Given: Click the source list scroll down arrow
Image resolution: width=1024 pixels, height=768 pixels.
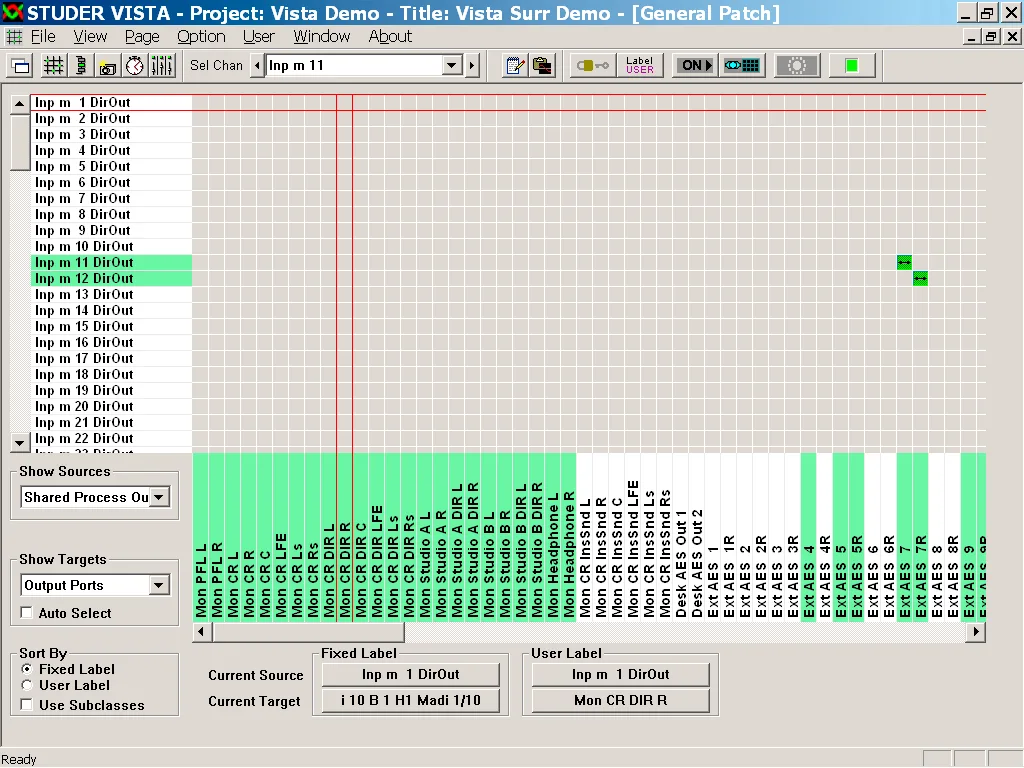Looking at the screenshot, I should [x=20, y=443].
